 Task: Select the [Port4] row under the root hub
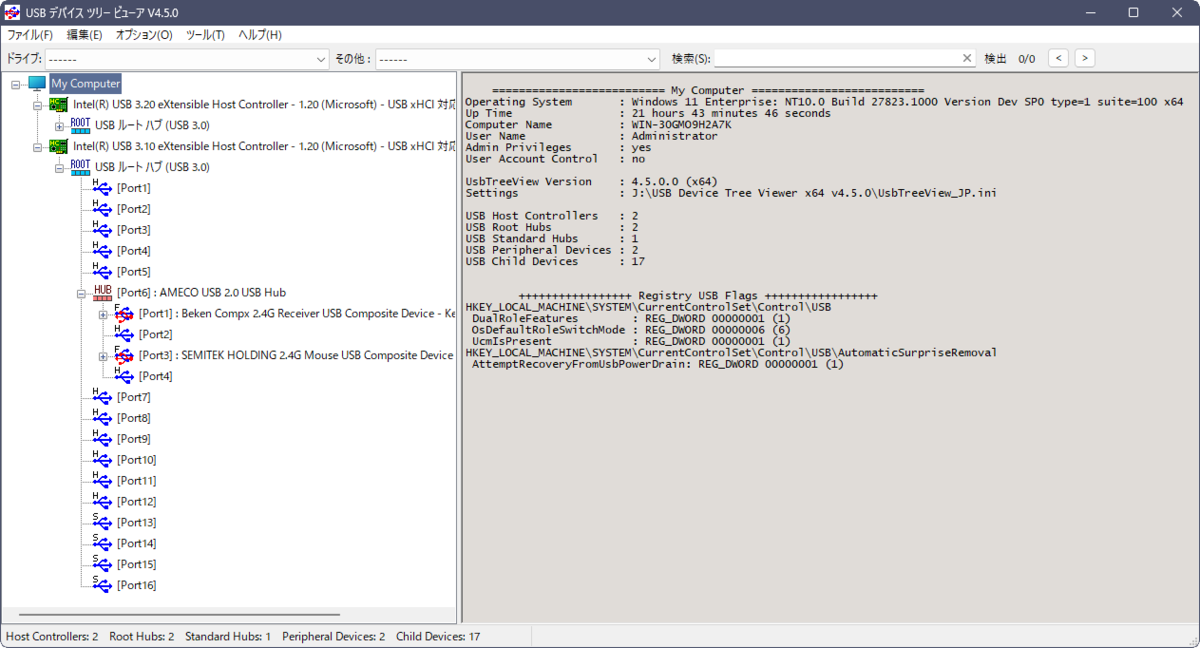point(133,251)
